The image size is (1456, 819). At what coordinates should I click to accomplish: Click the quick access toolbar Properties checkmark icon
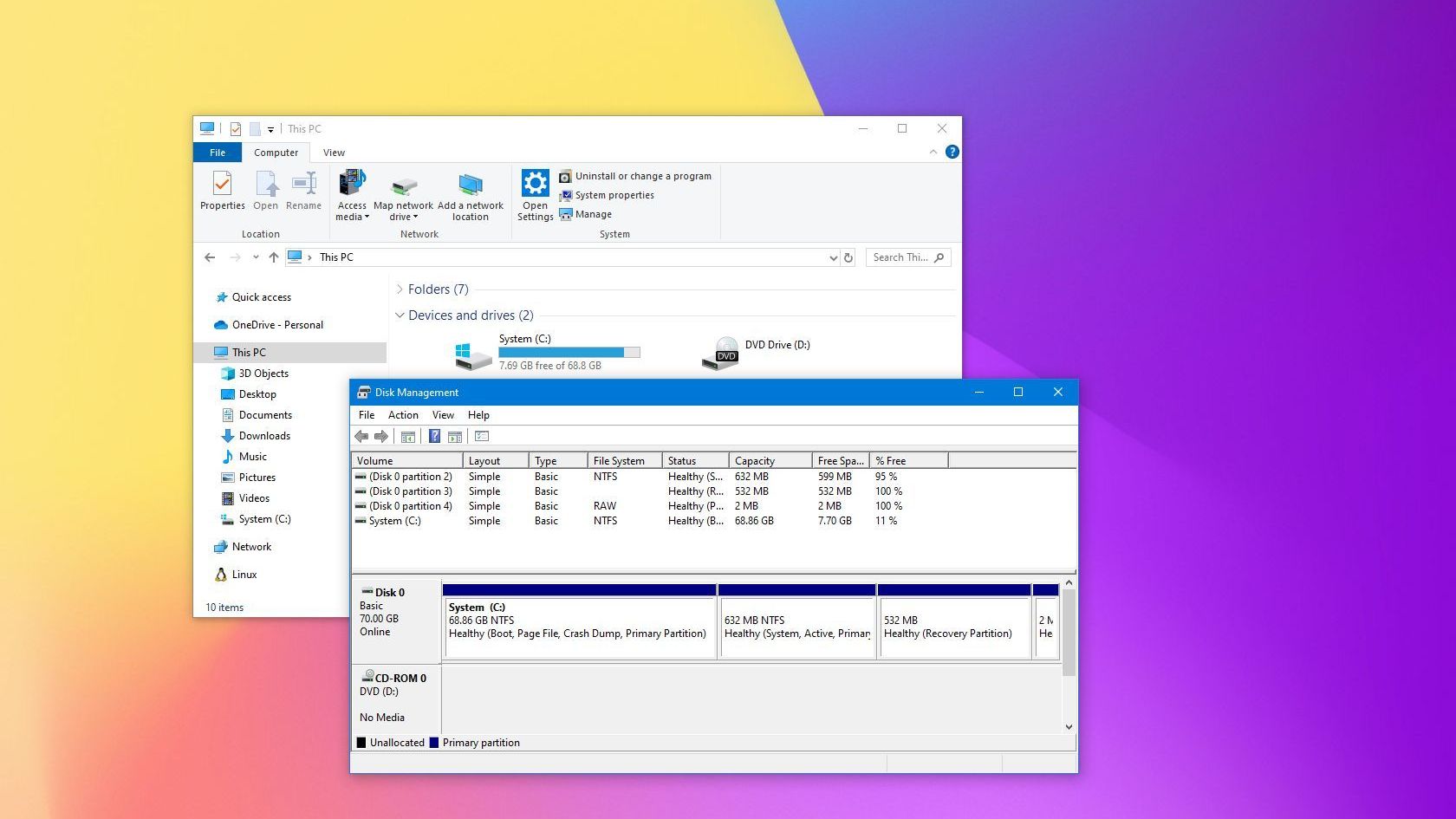[x=235, y=129]
